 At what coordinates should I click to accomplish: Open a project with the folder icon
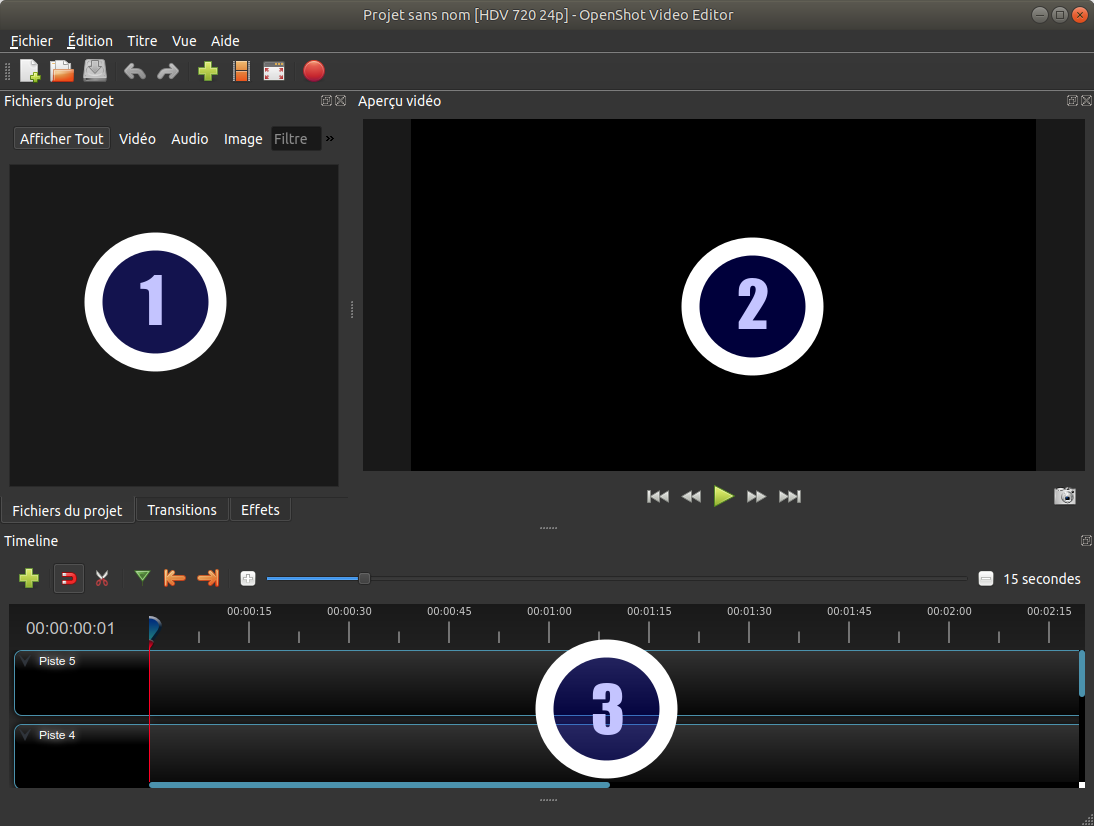tap(62, 71)
